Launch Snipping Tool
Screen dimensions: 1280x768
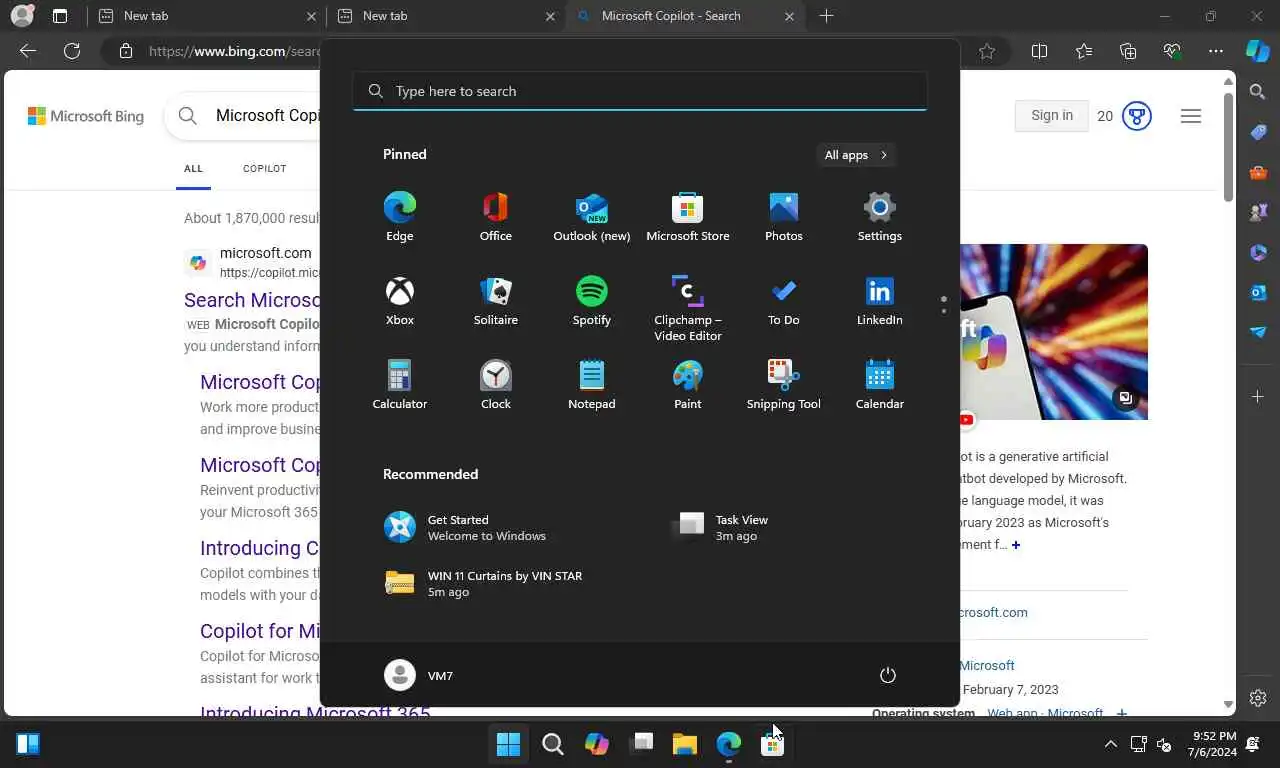783,385
